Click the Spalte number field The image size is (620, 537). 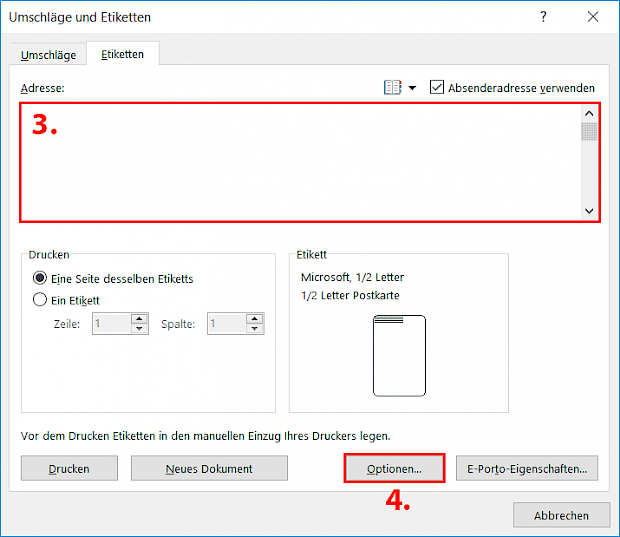[227, 324]
